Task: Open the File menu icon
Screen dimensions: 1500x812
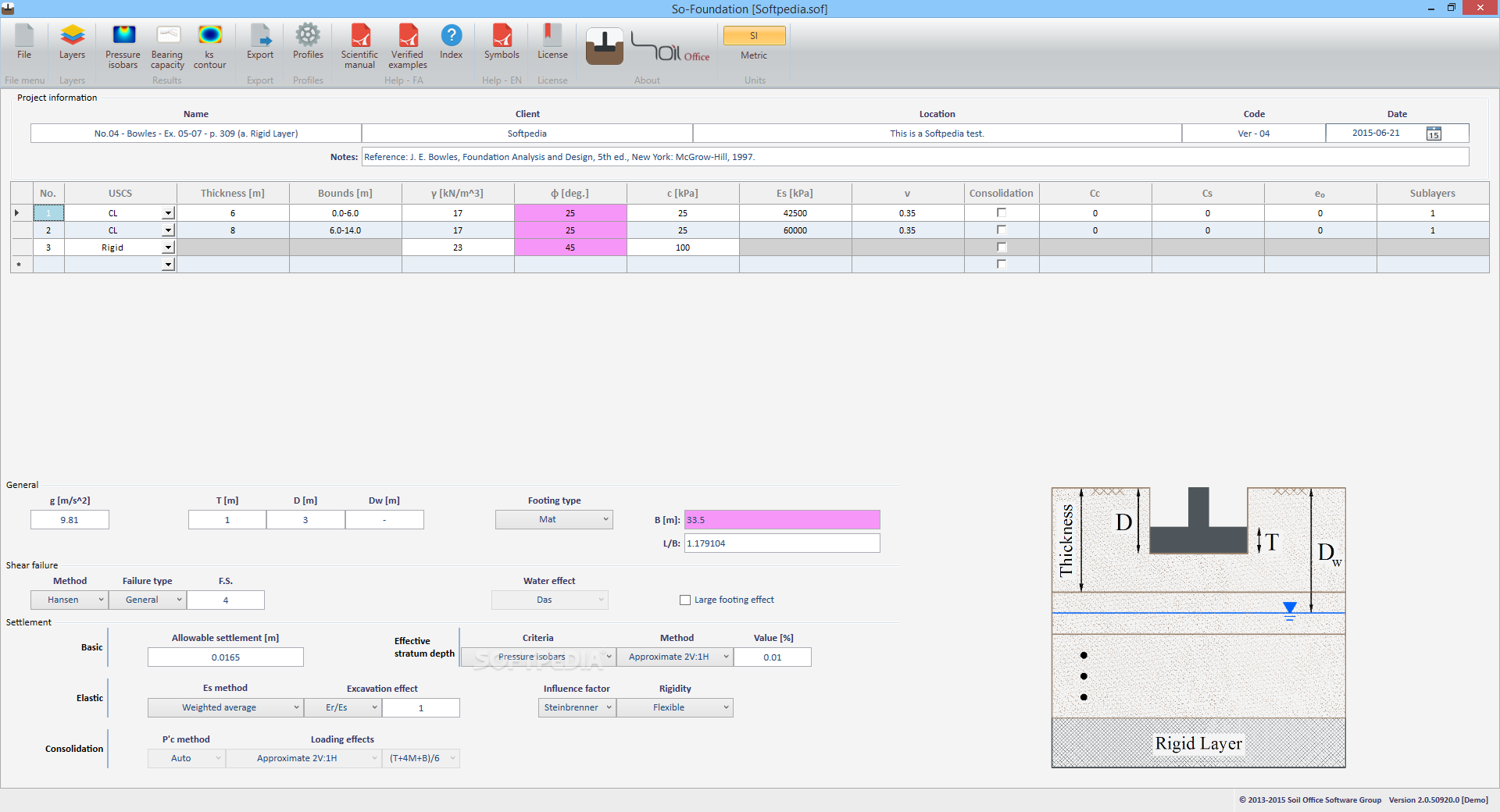Action: point(24,41)
